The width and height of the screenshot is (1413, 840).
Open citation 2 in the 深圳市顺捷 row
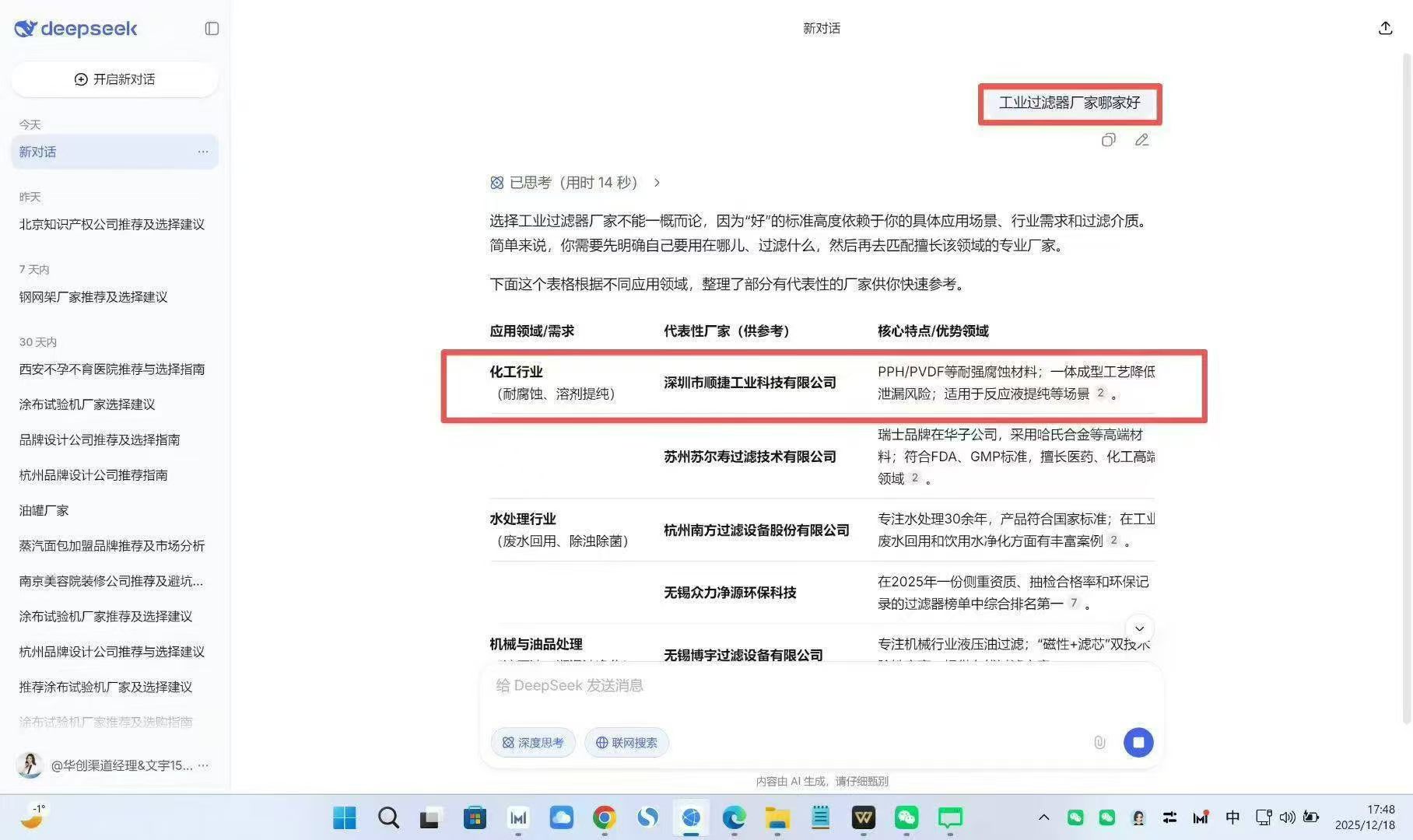1100,393
